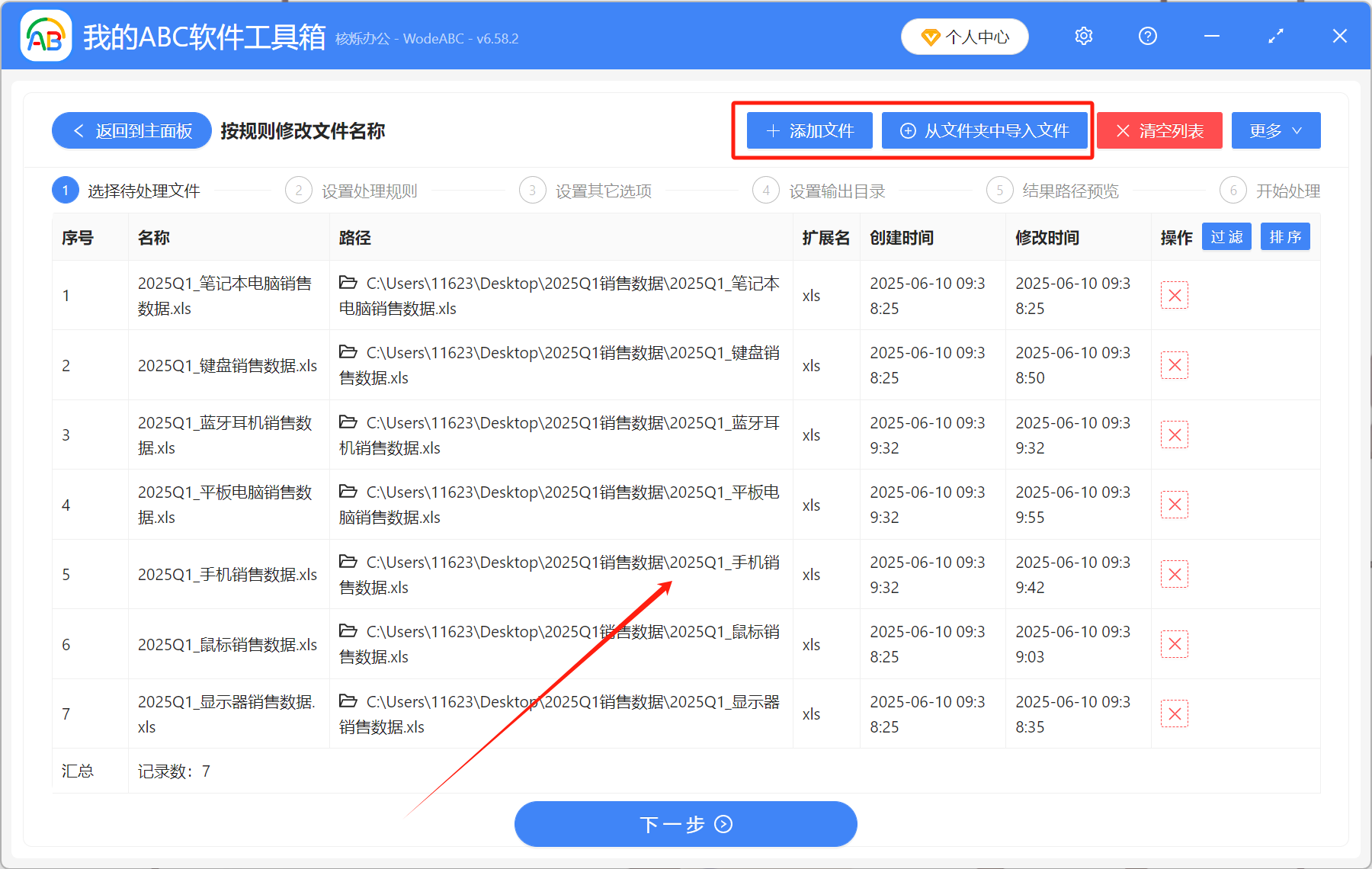Click the 下一步 button
Screen dimensions: 1372x869
(685, 824)
